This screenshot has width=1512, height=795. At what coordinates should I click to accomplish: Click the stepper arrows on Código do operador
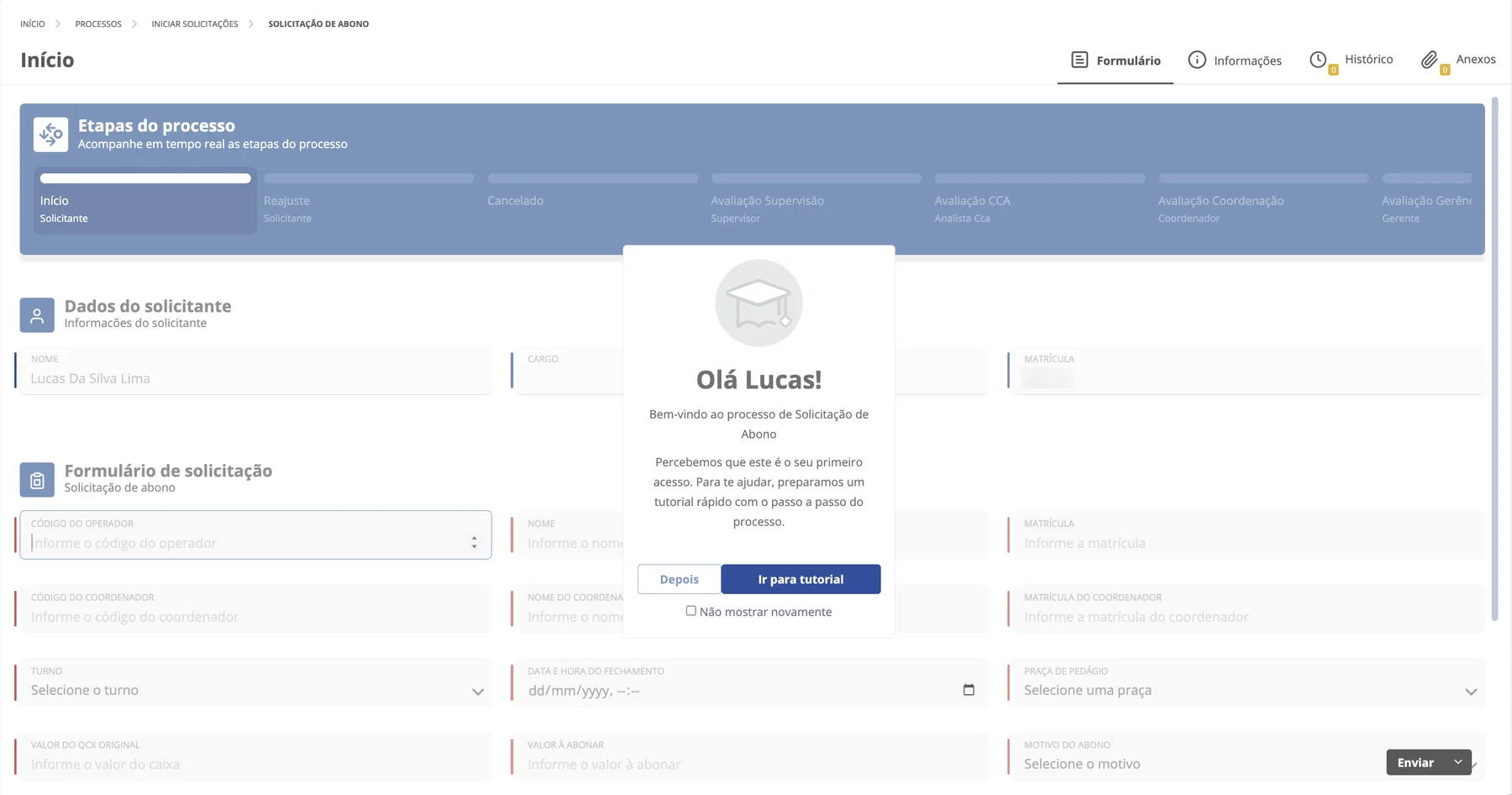pos(475,543)
